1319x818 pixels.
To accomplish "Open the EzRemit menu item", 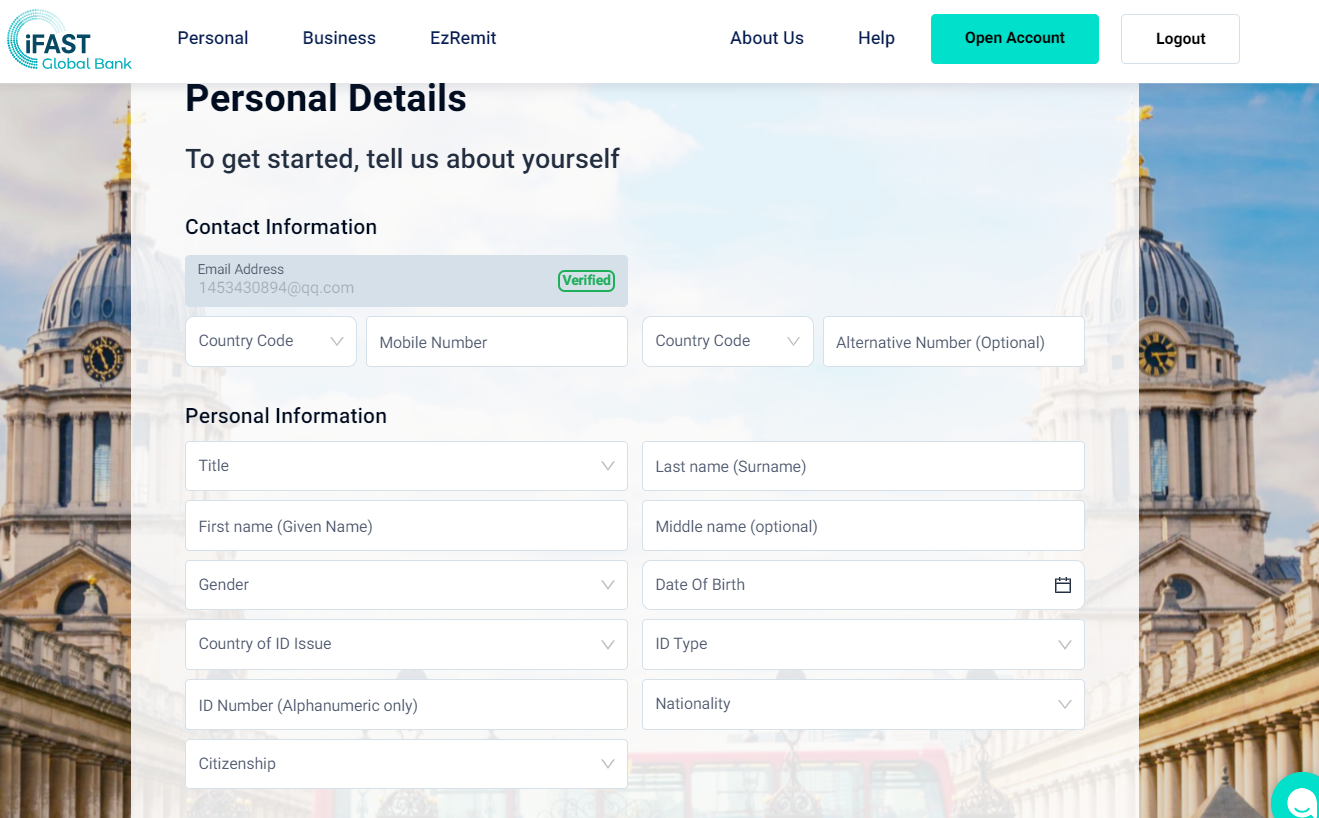I will pos(463,38).
